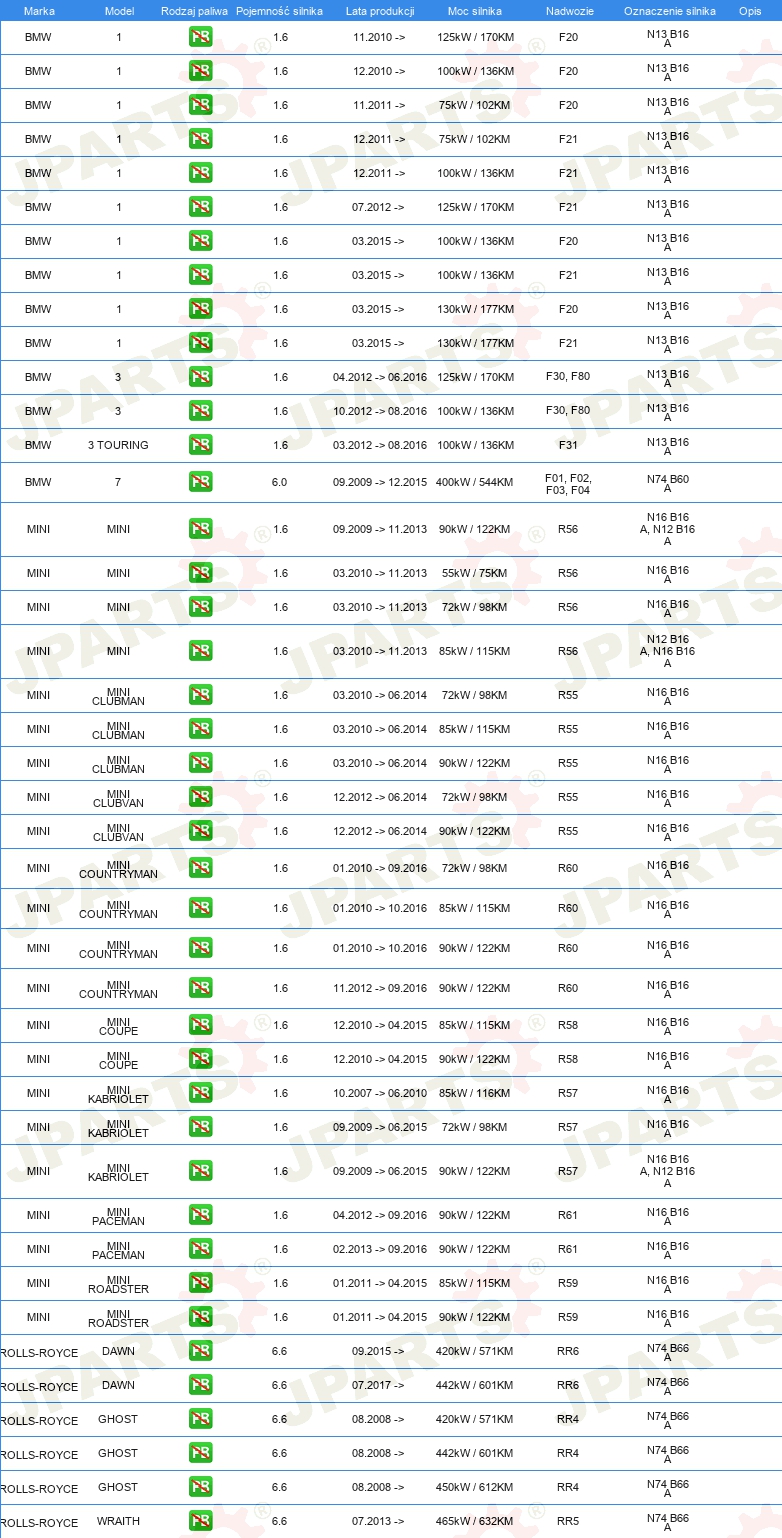Image resolution: width=782 pixels, height=1538 pixels.
Task: Click the 'WRAITH' model cell
Action: (x=118, y=1521)
